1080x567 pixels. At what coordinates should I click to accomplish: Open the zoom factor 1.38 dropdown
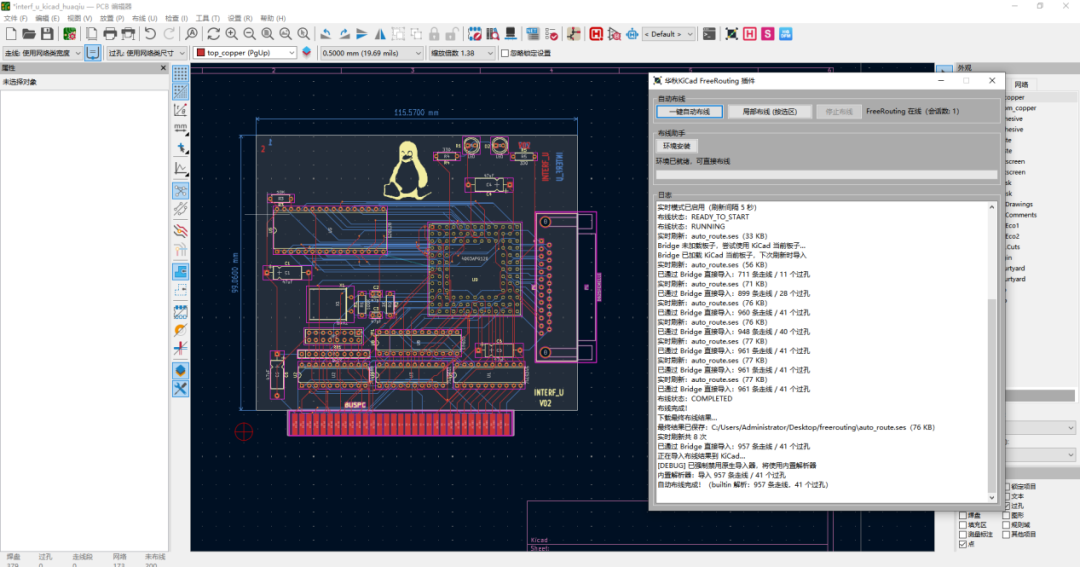tap(461, 53)
